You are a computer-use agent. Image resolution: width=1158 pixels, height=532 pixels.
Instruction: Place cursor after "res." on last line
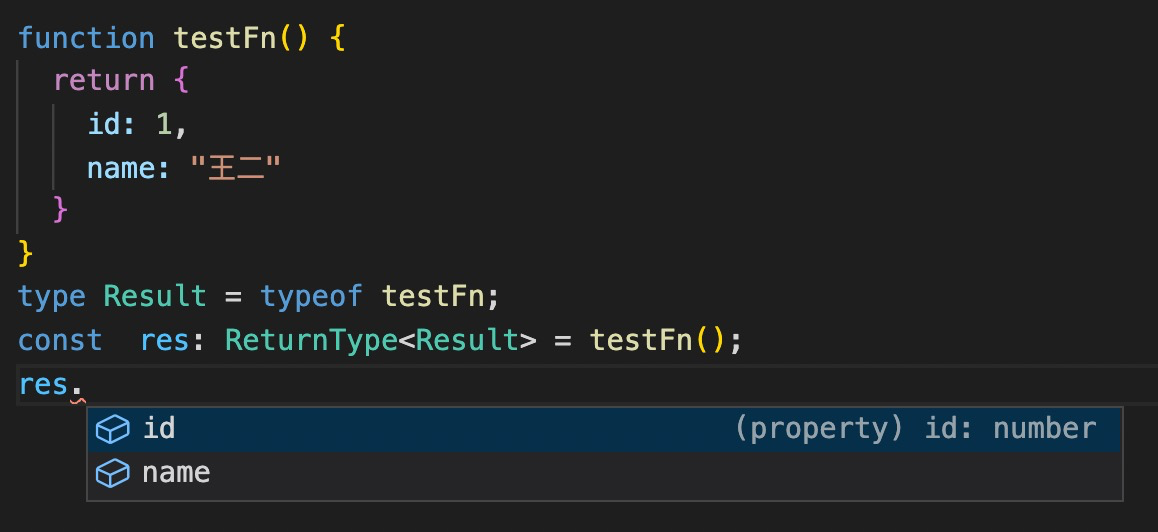click(85, 384)
